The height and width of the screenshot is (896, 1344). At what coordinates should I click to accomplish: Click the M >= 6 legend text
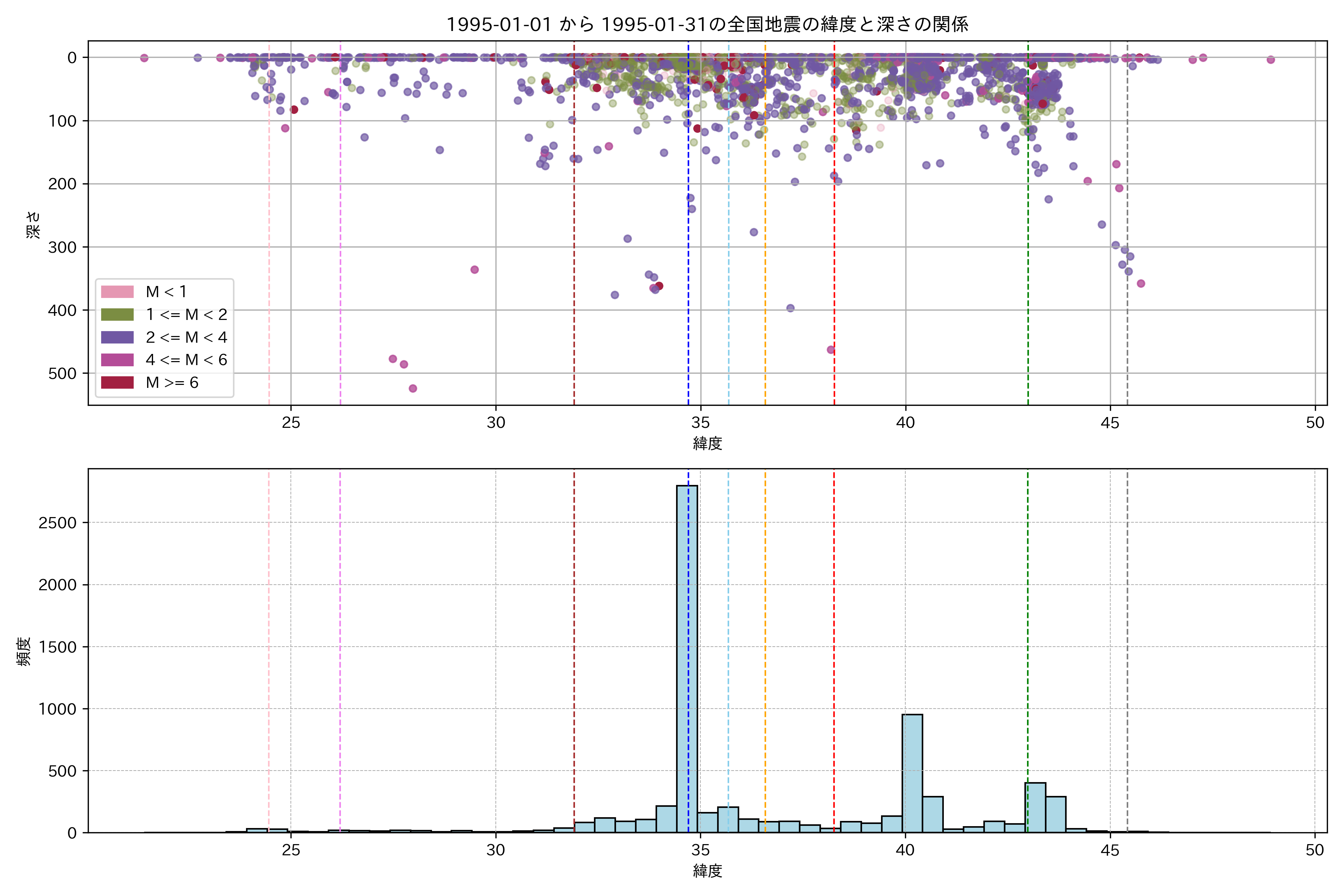[172, 383]
